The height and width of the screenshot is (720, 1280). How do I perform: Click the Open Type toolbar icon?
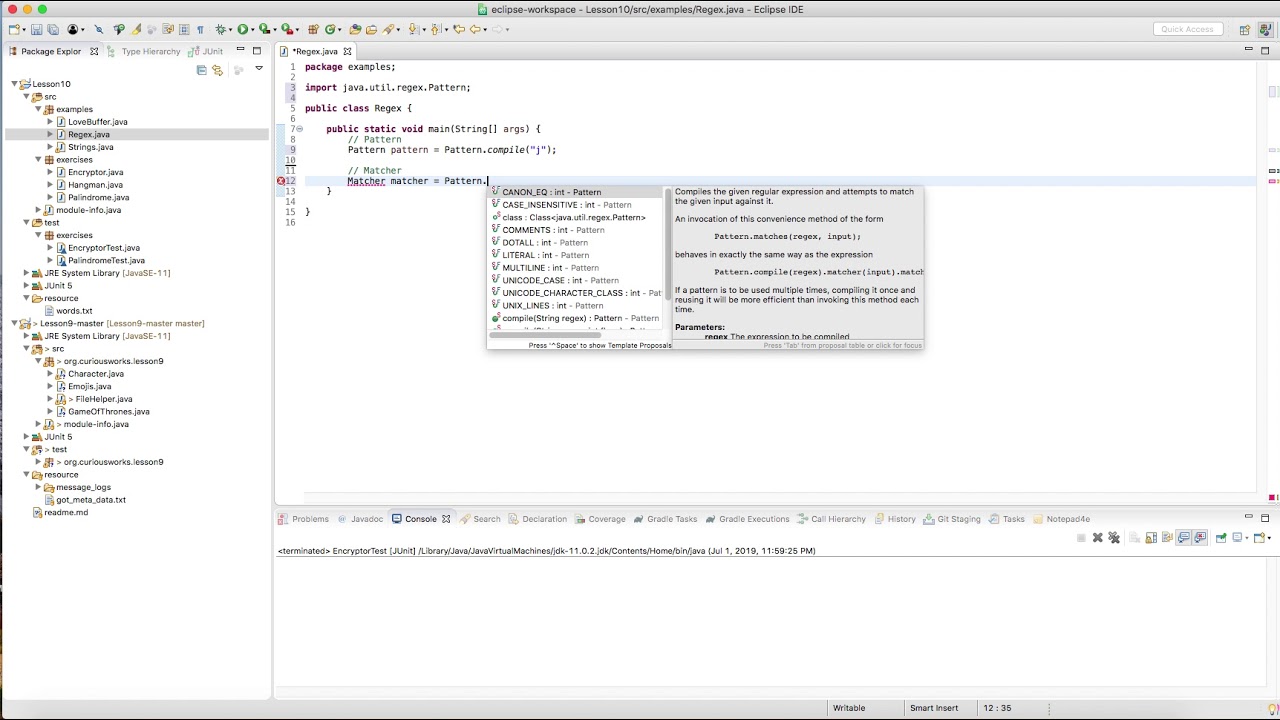click(x=355, y=29)
